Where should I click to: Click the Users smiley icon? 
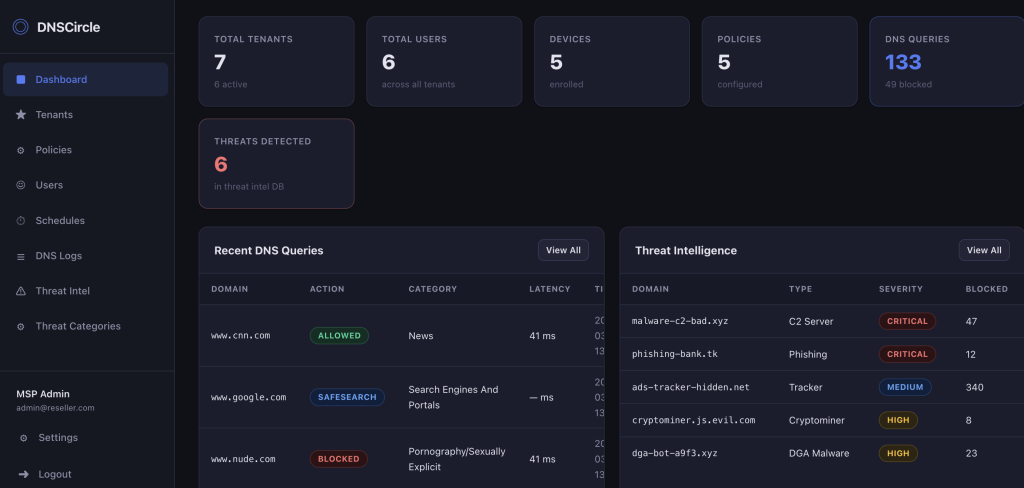(x=21, y=185)
